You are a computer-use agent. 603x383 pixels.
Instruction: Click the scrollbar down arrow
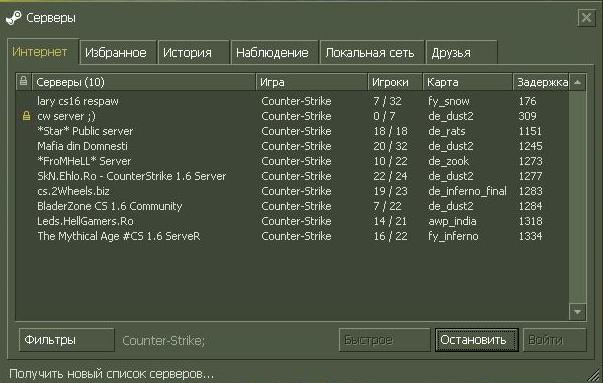[577, 311]
